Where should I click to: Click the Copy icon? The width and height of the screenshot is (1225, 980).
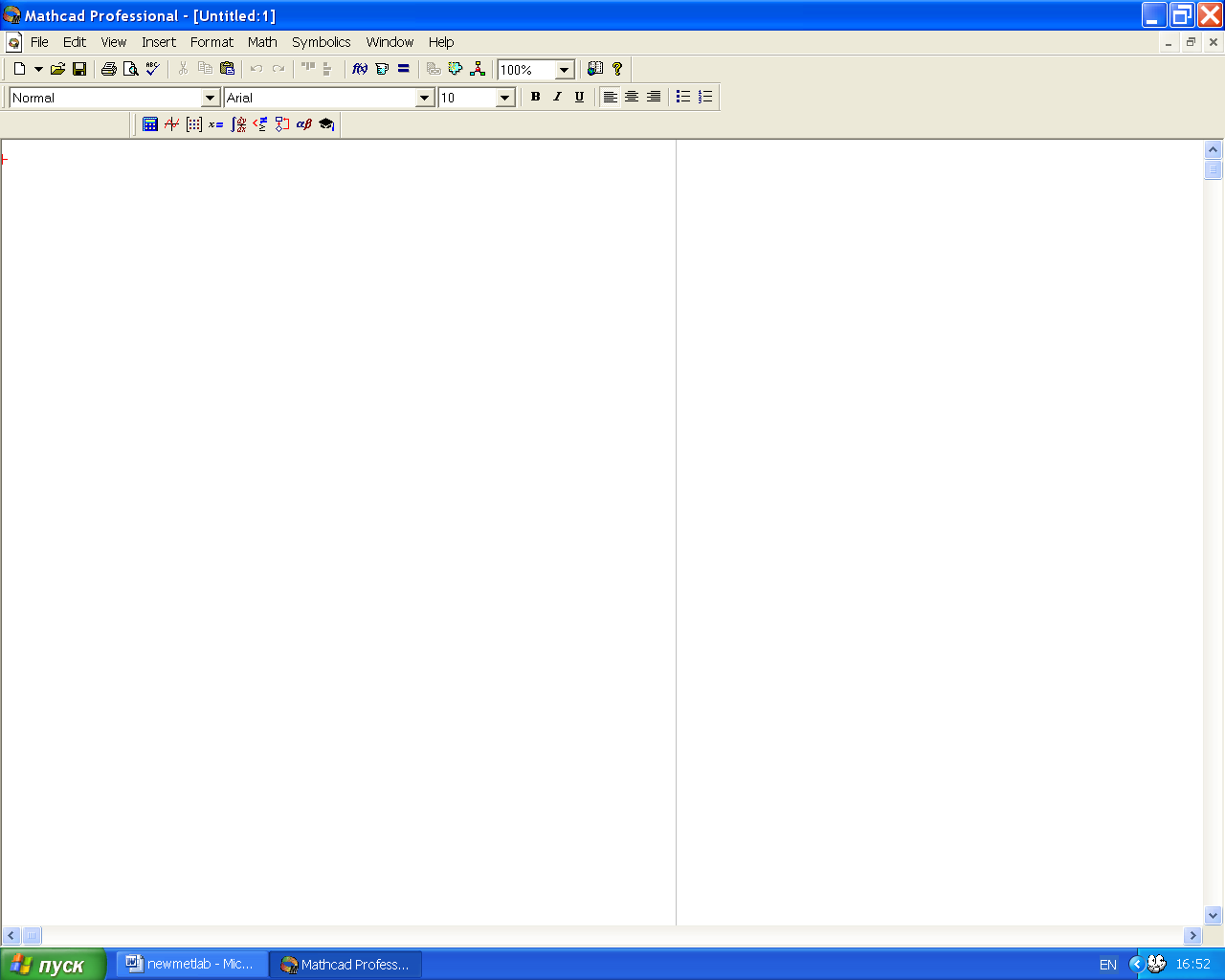point(205,69)
